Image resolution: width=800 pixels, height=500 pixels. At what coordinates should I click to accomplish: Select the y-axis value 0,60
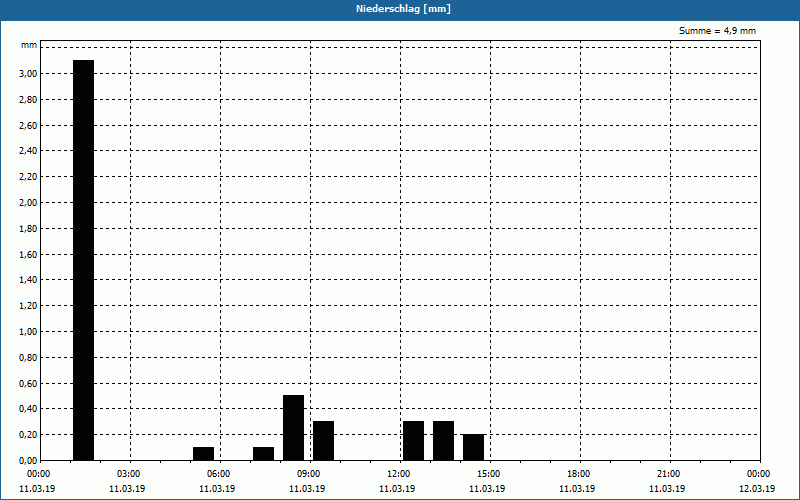point(28,384)
